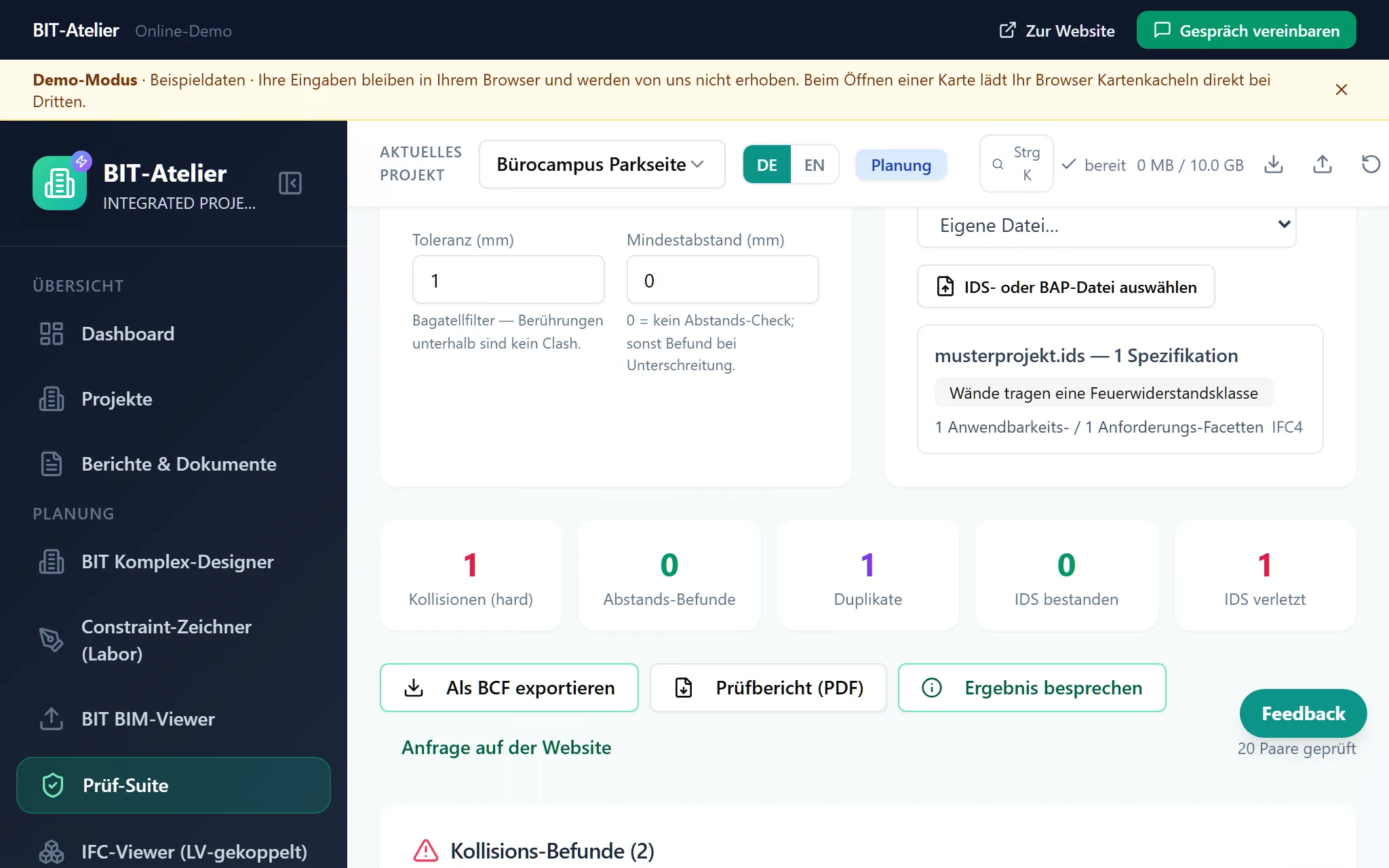Open the Bürocampus Parkseite project dropdown
The width and height of the screenshot is (1389, 868).
coord(602,164)
